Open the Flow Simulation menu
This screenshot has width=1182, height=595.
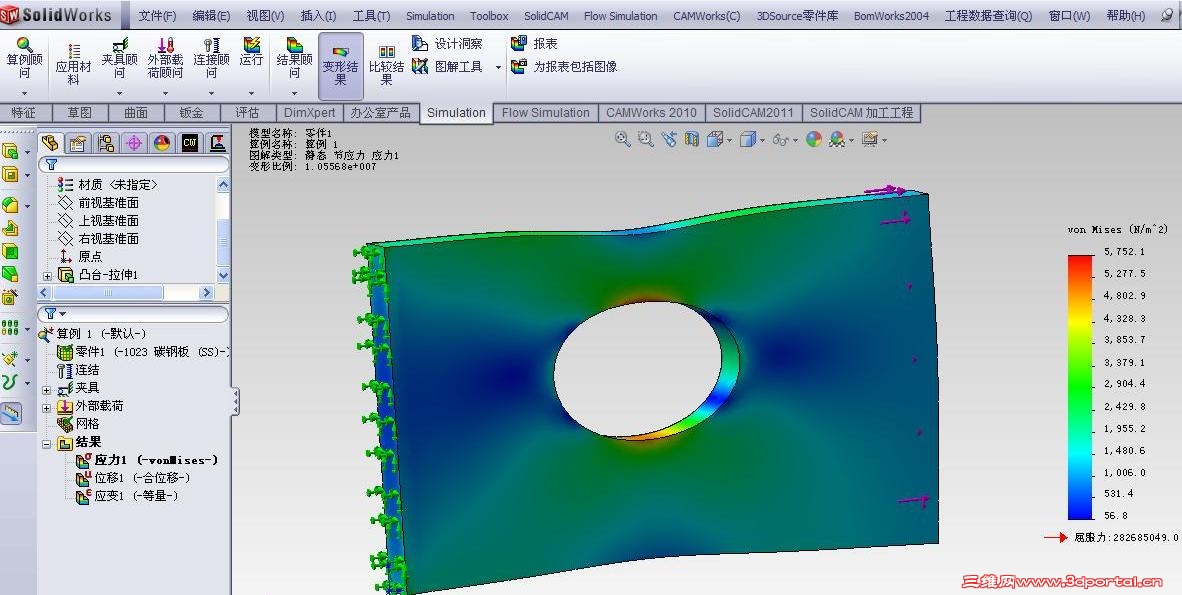point(620,16)
